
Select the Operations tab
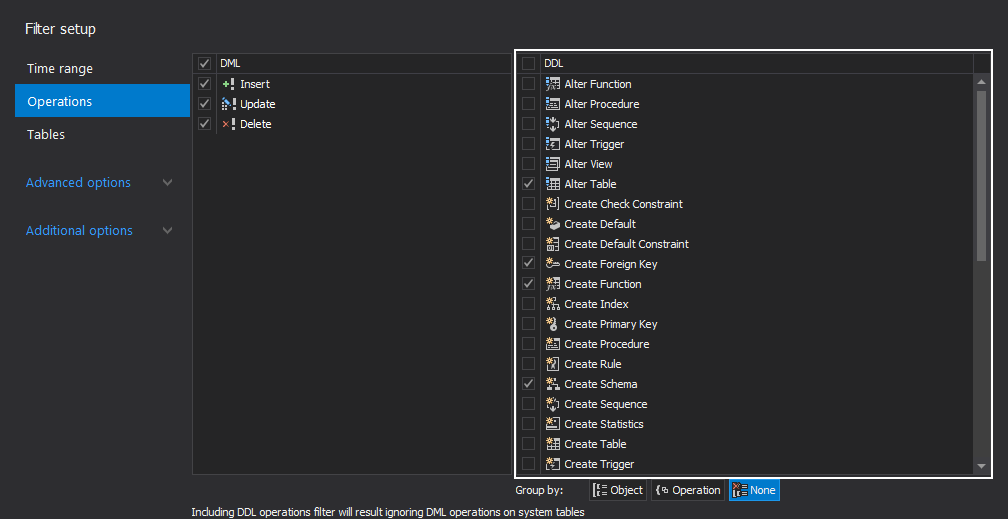102,102
